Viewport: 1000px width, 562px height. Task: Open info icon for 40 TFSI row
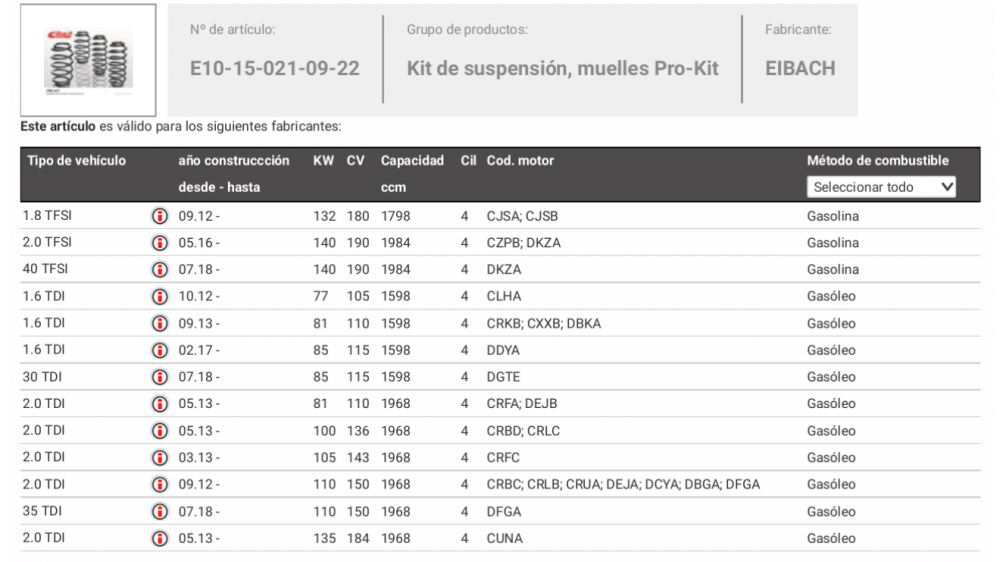pyautogui.click(x=159, y=270)
